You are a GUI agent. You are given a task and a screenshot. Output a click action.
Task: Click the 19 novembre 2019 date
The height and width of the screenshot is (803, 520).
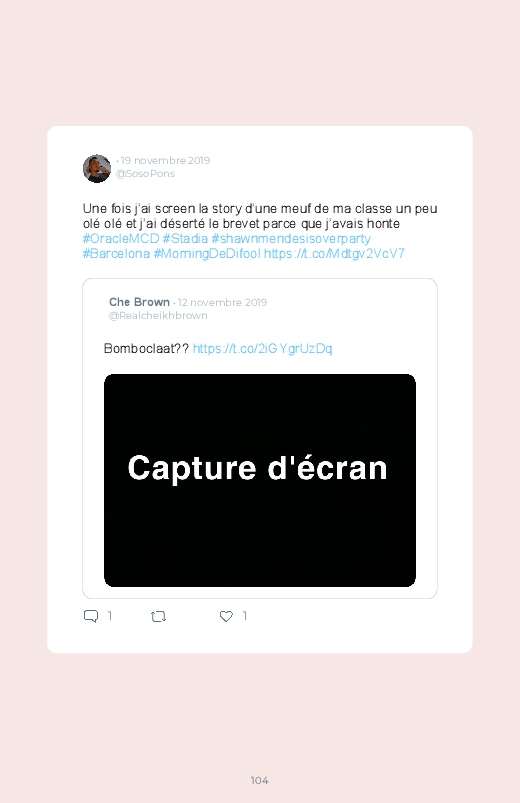[165, 160]
